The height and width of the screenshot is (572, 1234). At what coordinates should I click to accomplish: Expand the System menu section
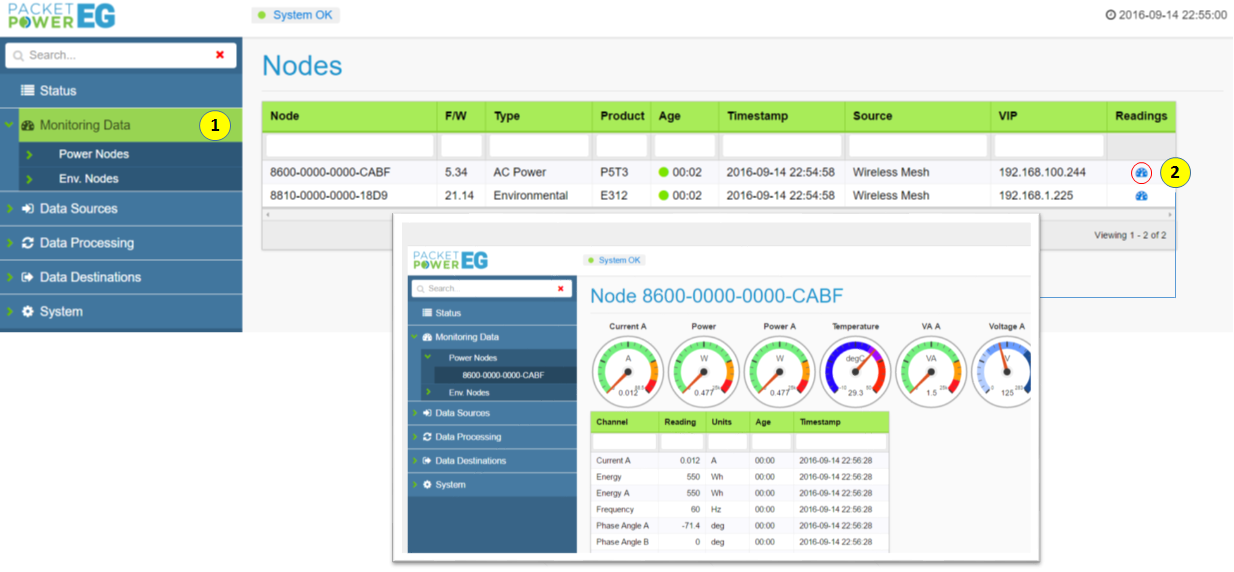(60, 312)
